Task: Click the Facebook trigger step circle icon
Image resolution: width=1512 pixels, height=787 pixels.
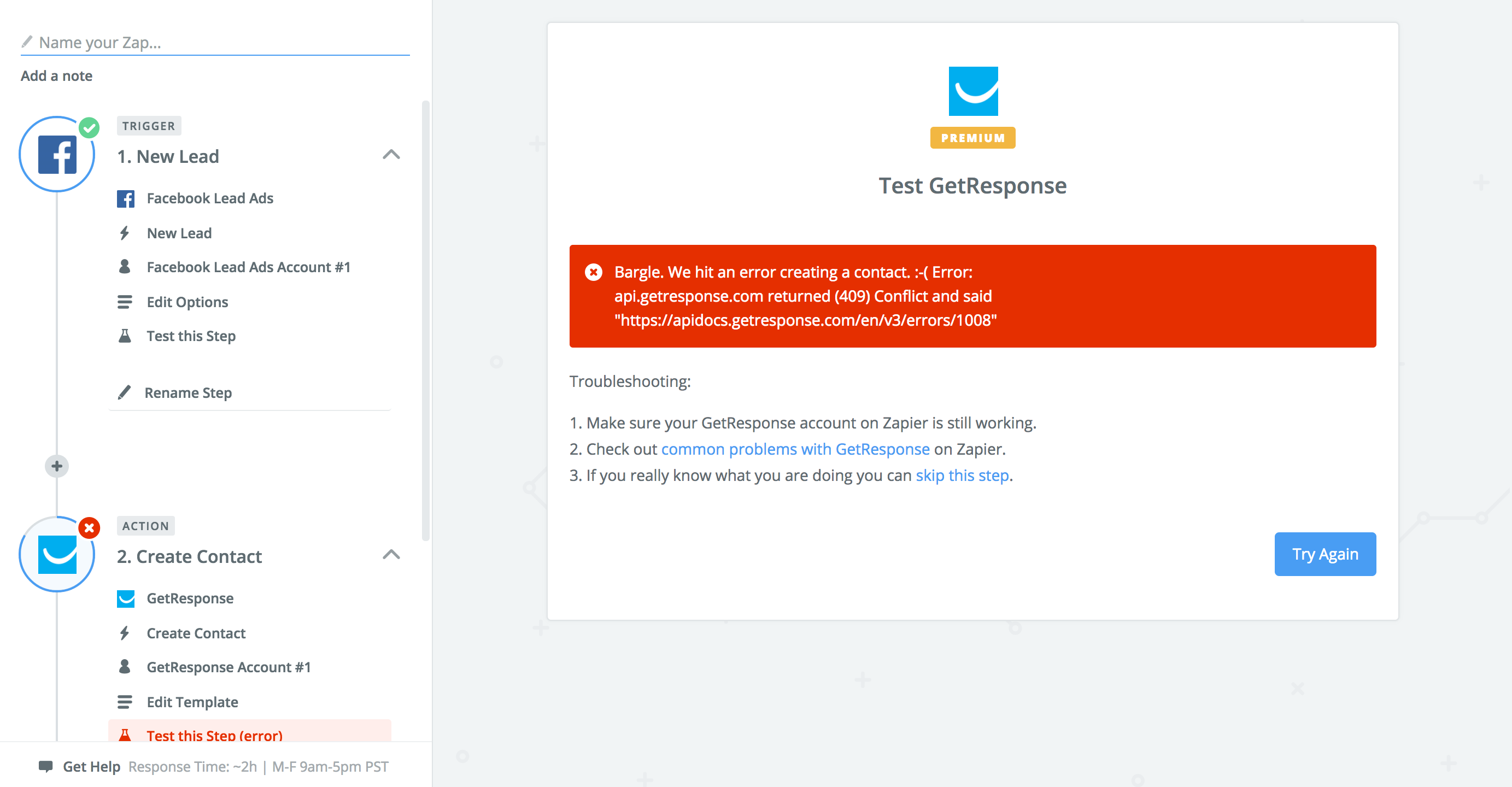Action: point(57,154)
